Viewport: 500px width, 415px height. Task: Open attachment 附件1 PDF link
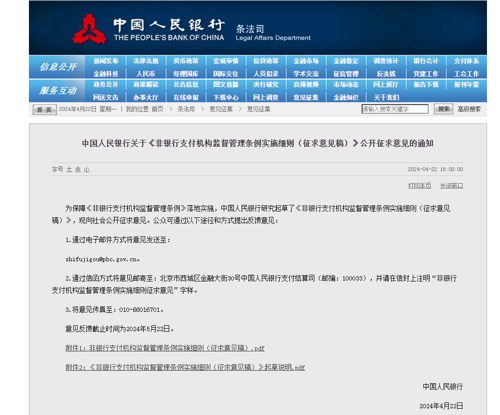click(165, 348)
